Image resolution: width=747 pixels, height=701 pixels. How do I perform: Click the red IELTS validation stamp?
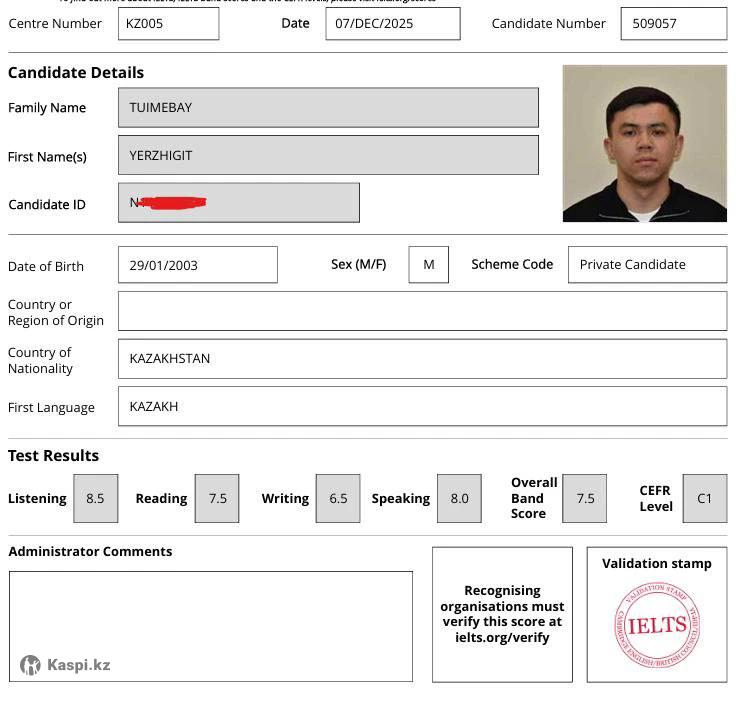coord(656,624)
